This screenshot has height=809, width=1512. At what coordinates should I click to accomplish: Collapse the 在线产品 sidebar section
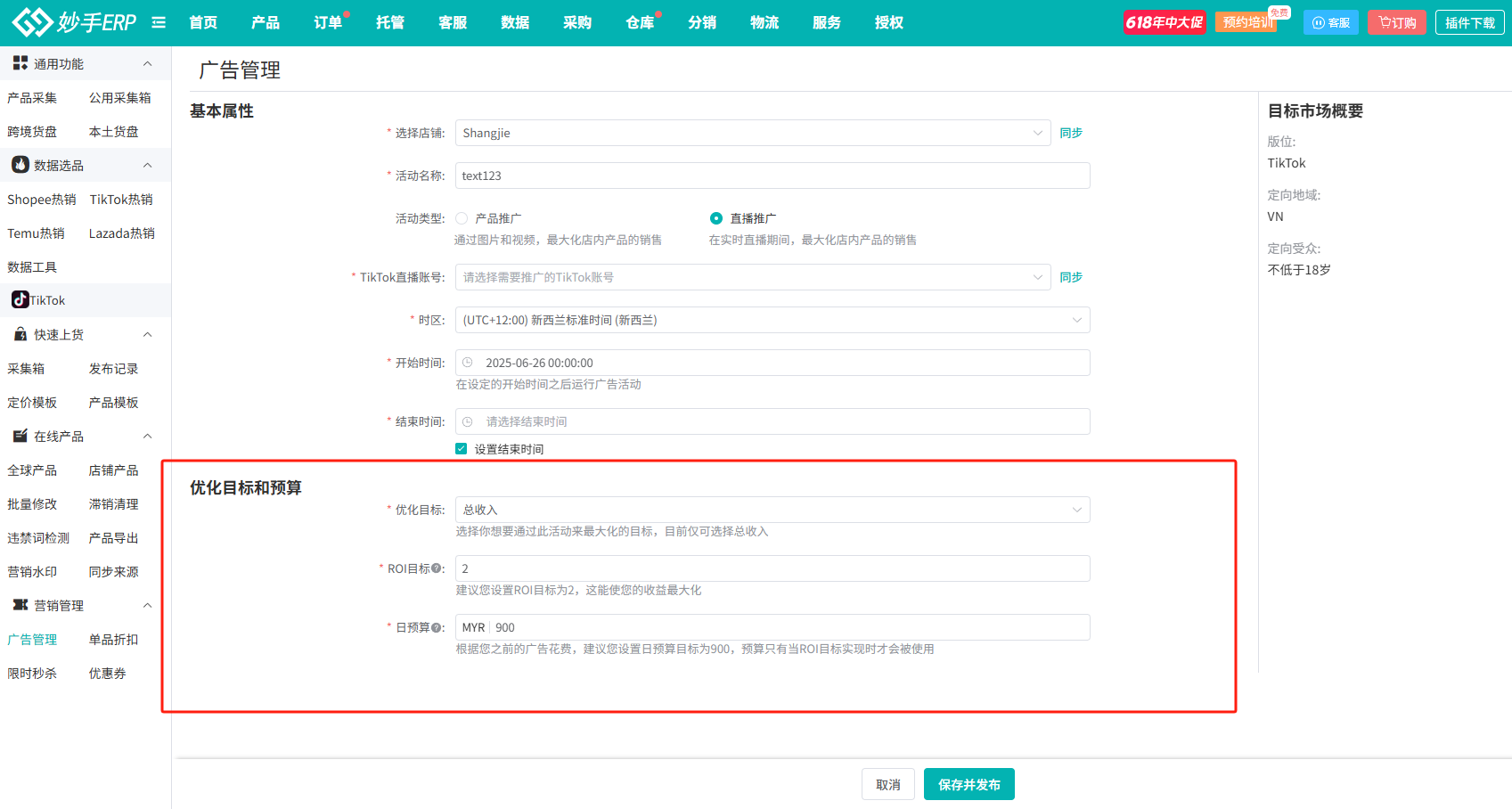point(148,436)
